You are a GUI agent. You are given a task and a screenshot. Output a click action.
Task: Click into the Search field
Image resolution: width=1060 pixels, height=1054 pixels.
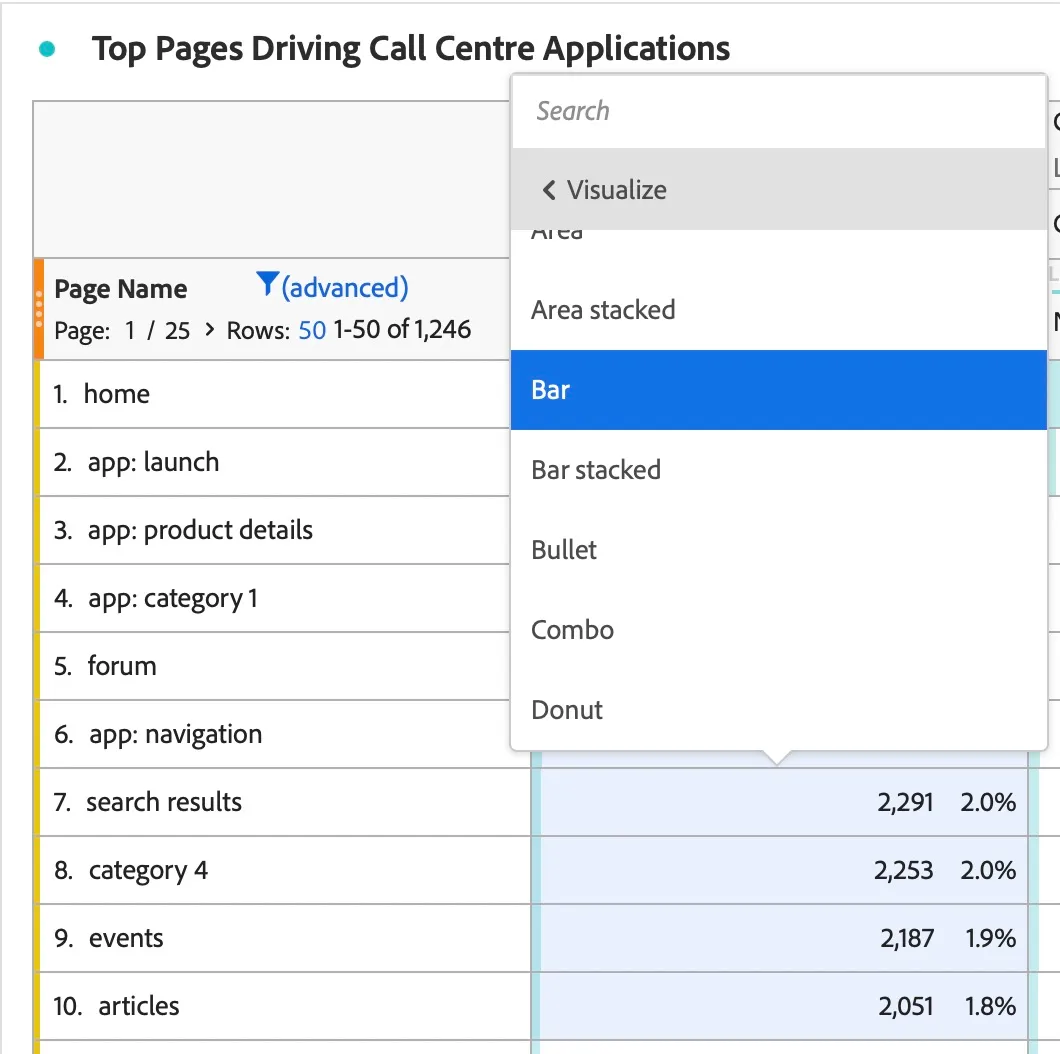click(x=779, y=112)
